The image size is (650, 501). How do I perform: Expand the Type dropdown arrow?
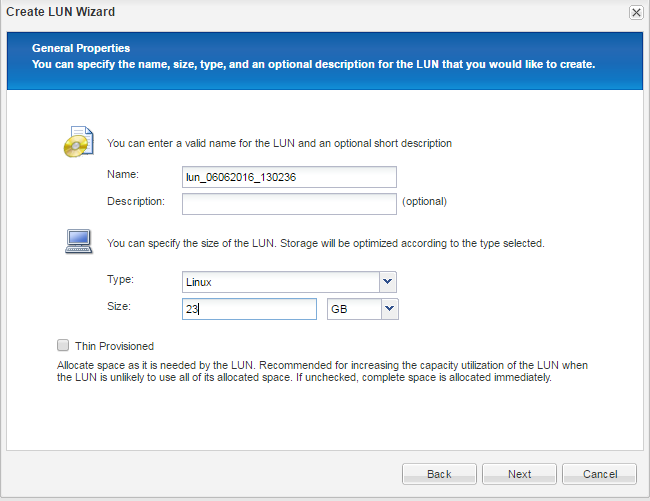pyautogui.click(x=388, y=282)
